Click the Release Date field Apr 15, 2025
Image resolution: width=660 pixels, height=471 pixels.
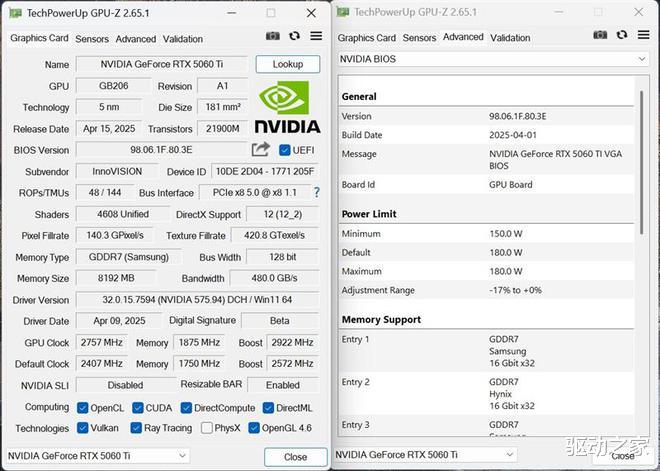(109, 128)
